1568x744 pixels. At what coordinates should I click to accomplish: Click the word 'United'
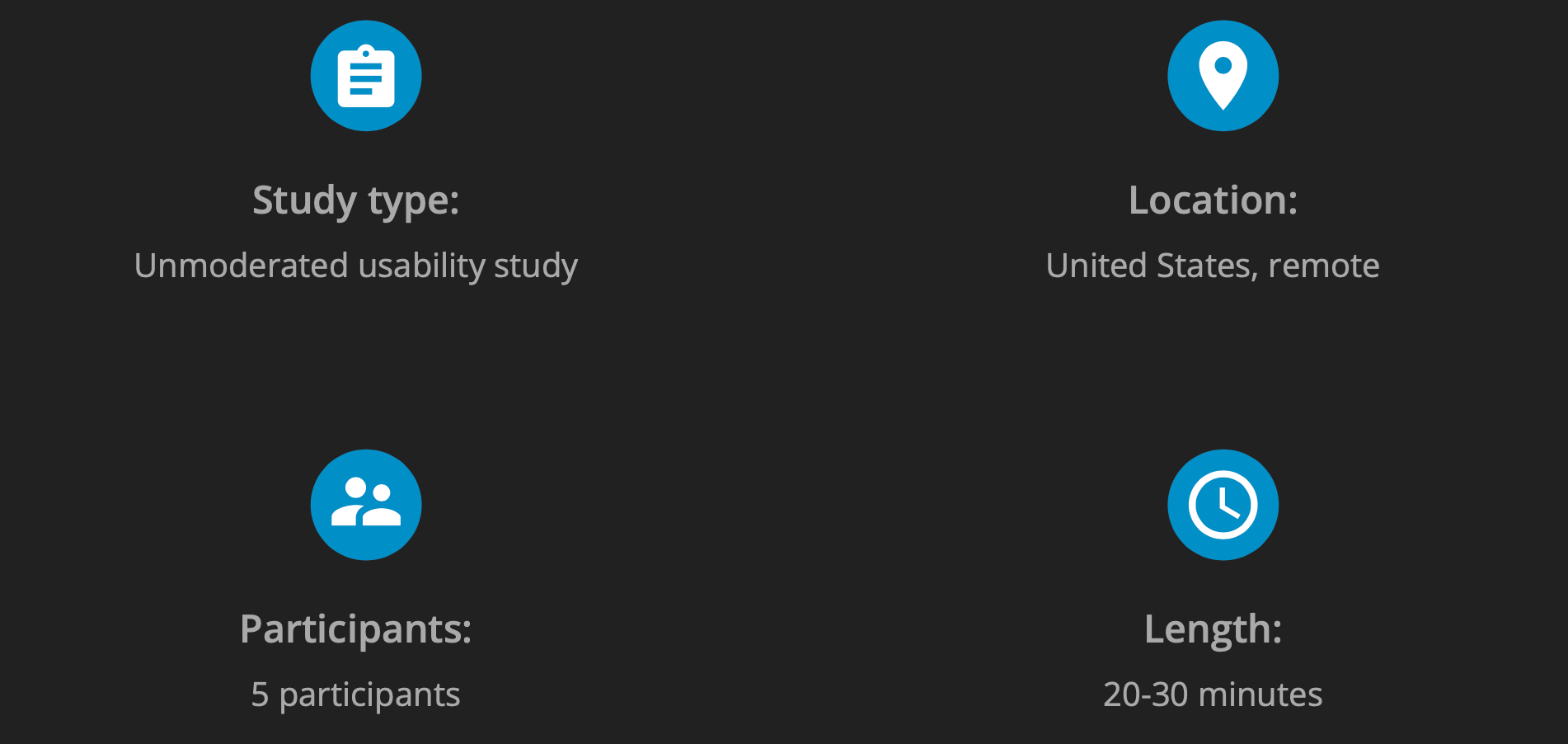(x=1096, y=266)
